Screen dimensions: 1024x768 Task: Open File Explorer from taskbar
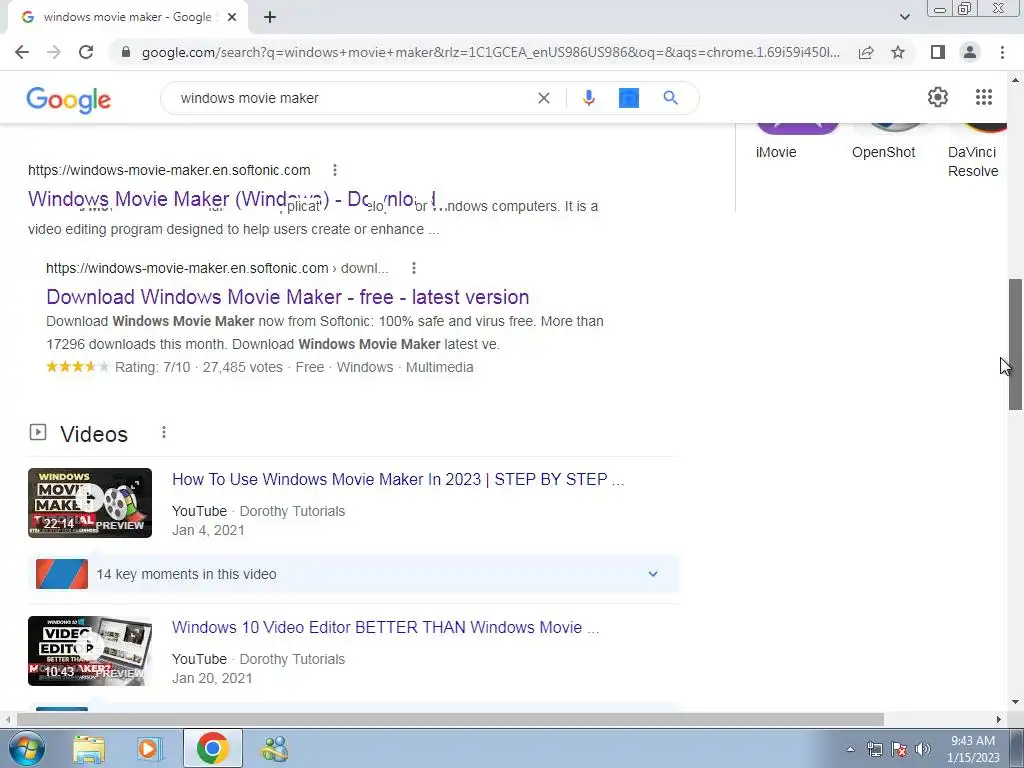[x=89, y=749]
